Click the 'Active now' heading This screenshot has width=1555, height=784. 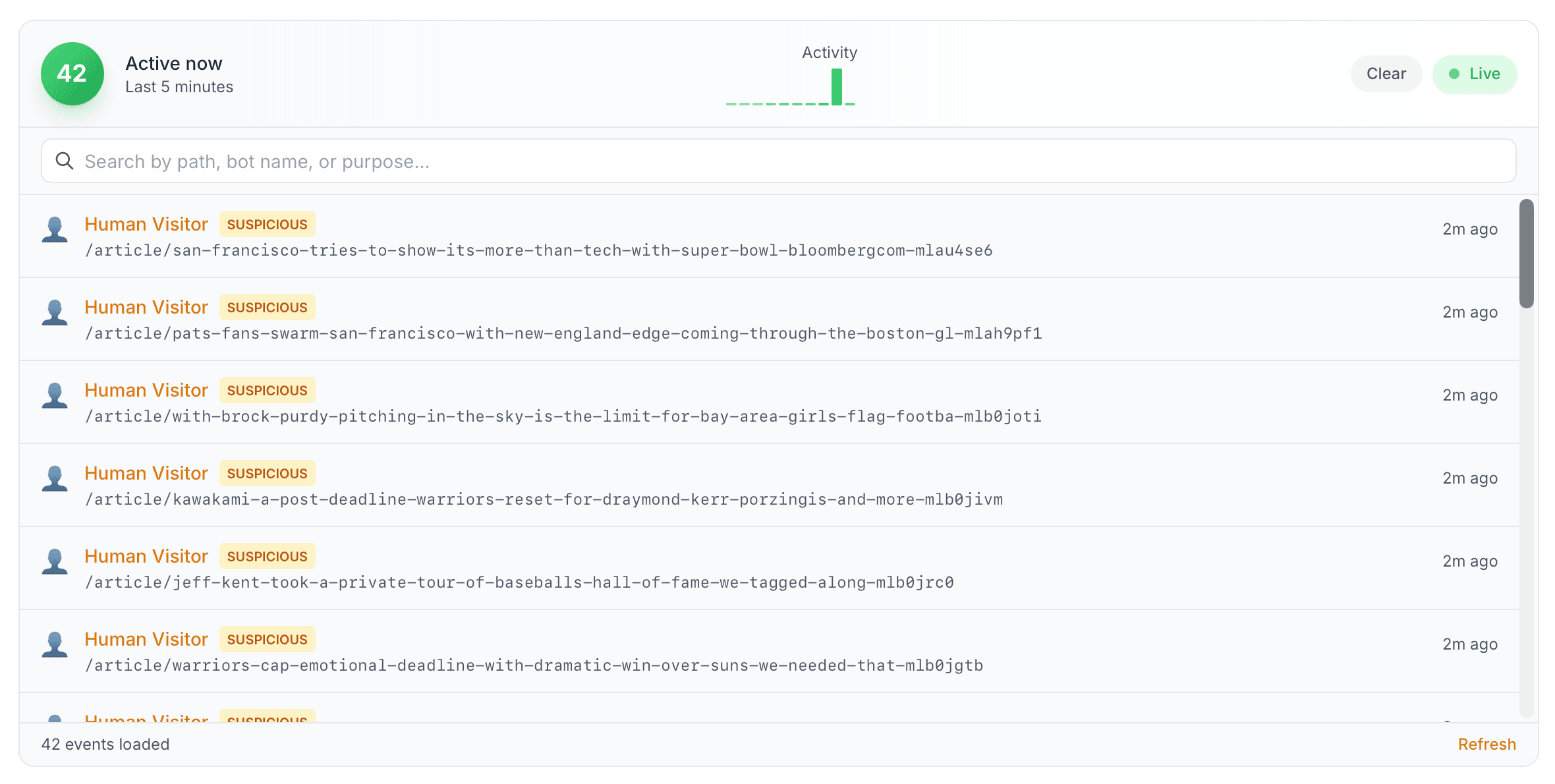[173, 63]
